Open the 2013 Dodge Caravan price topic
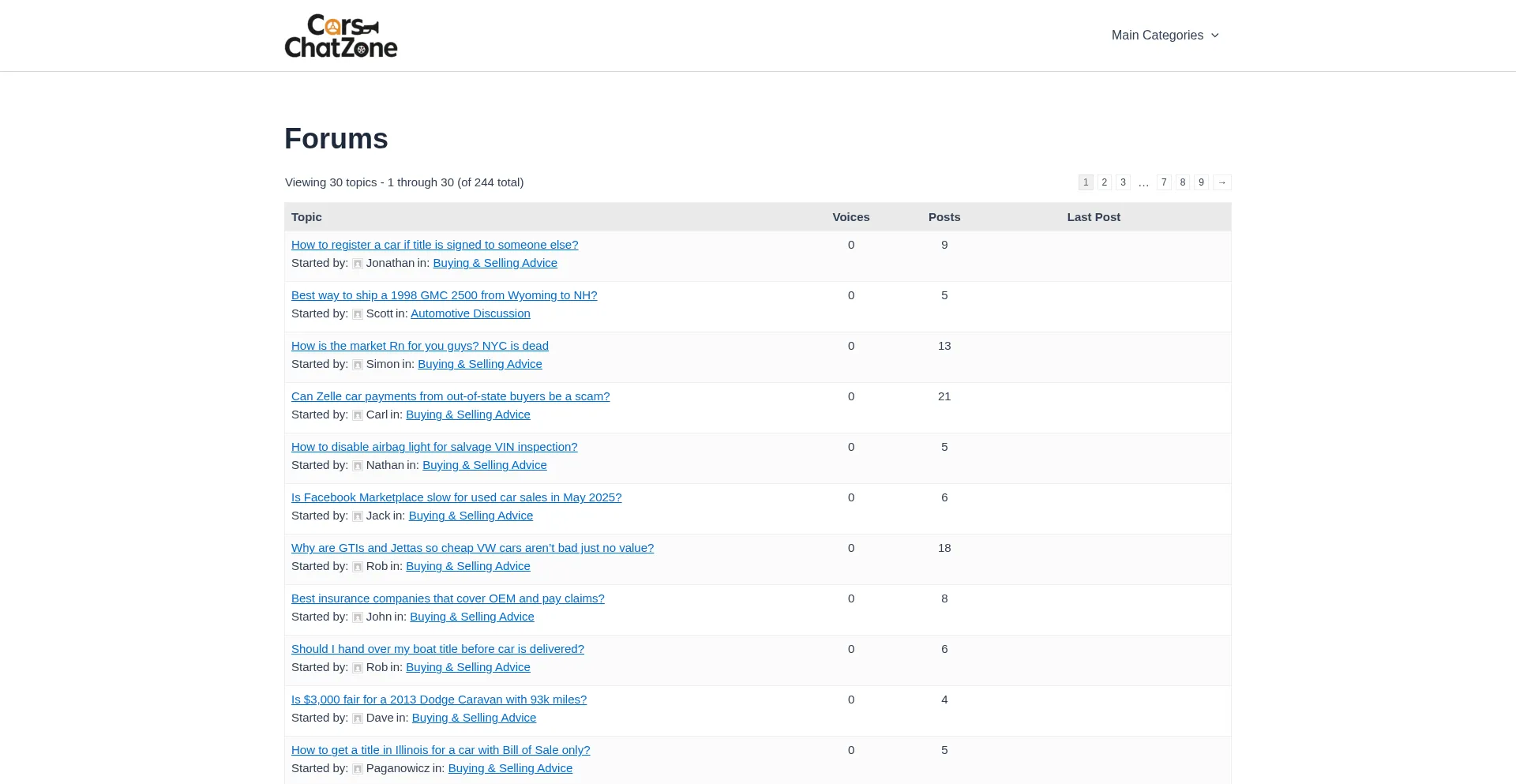 coord(438,700)
